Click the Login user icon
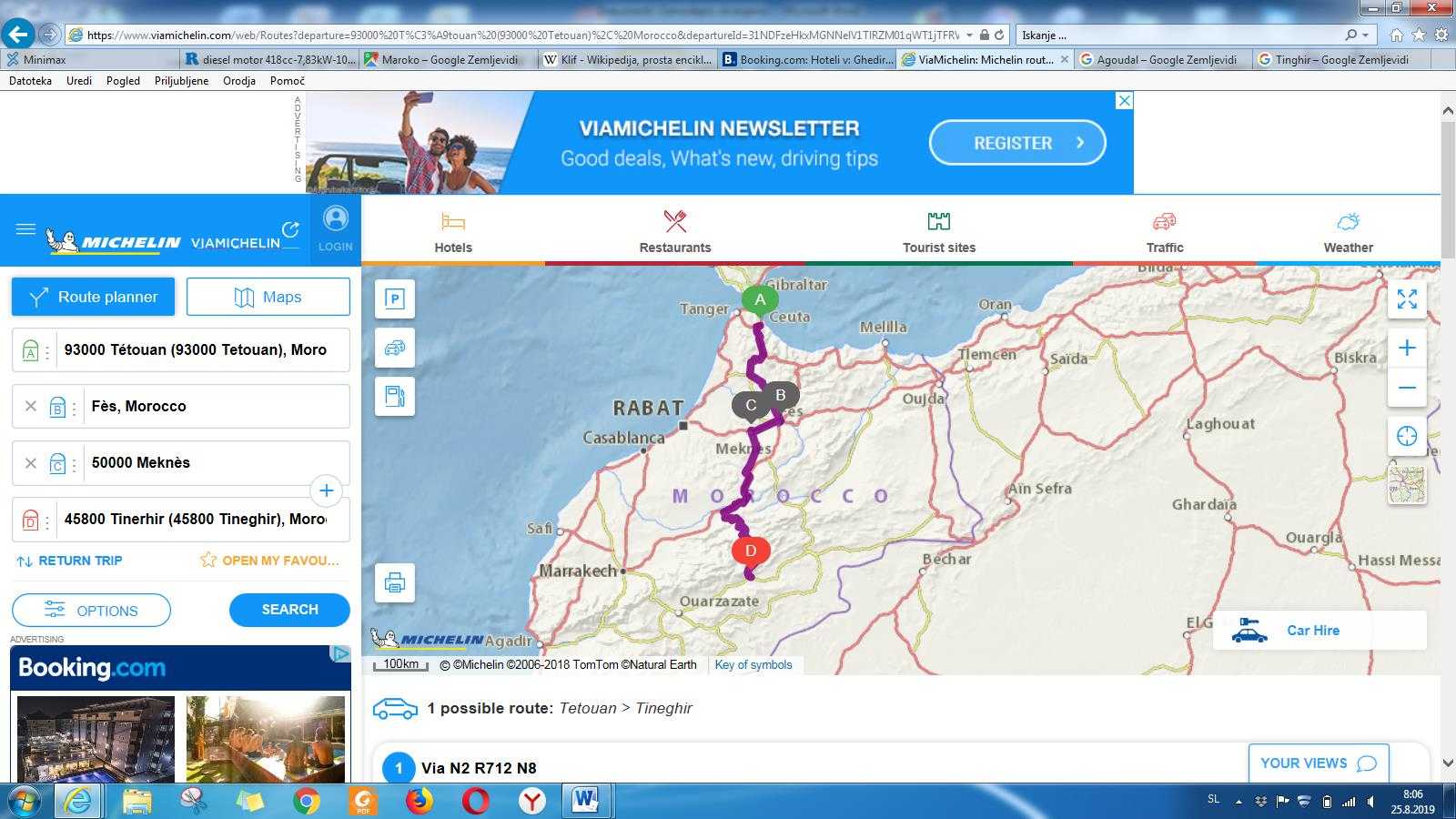Viewport: 1456px width, 819px height. tap(335, 219)
